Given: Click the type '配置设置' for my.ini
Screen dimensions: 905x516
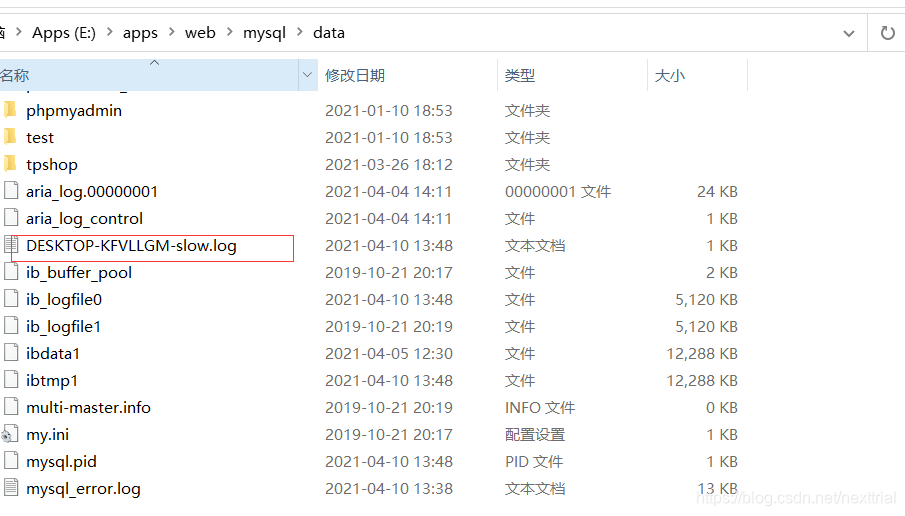Looking at the screenshot, I should click(535, 435).
